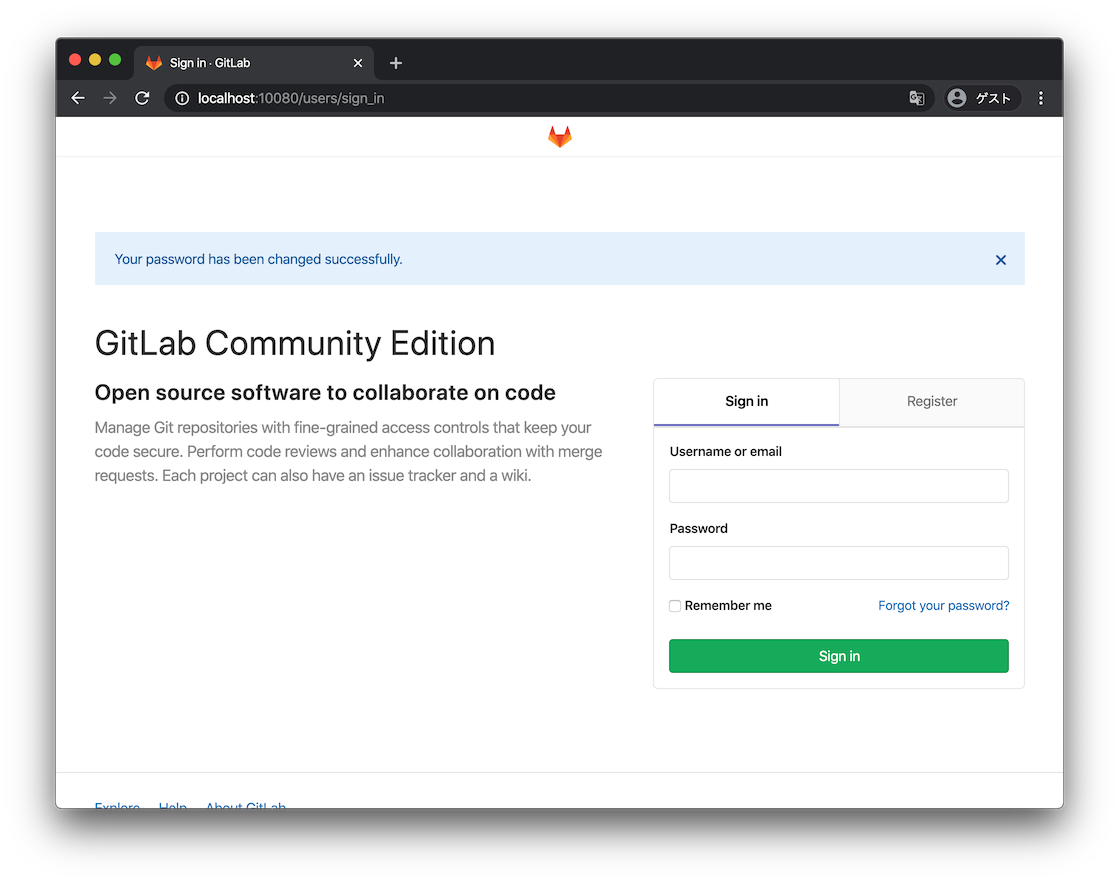
Task: Dismiss the password changed alert
Action: [x=1001, y=260]
